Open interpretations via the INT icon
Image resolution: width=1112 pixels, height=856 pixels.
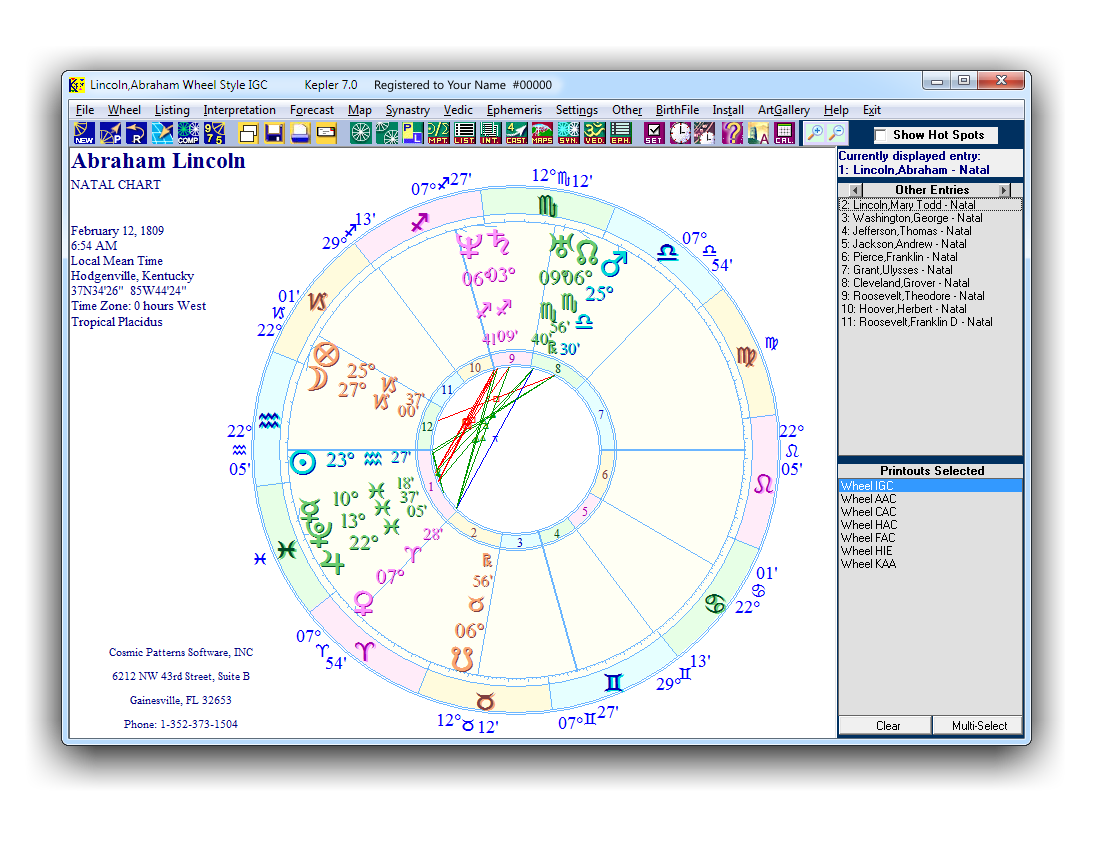(x=490, y=132)
